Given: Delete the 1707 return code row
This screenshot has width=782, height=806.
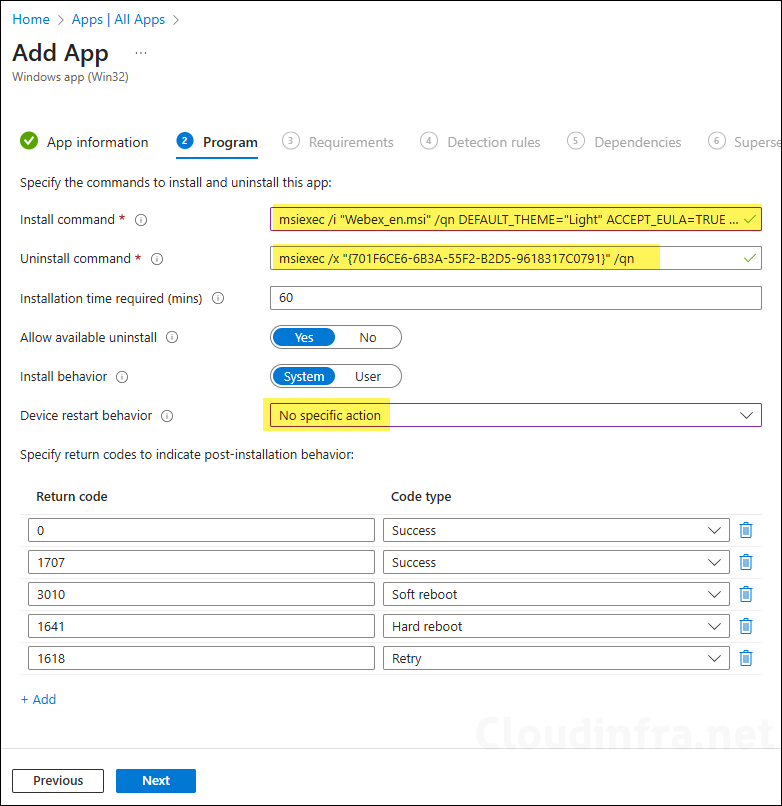Looking at the screenshot, I should 745,562.
